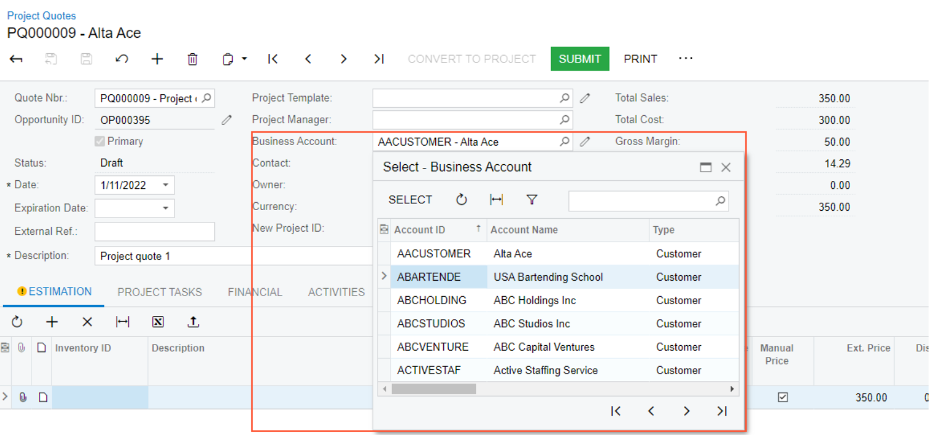Refresh the Estimation grid
The height and width of the screenshot is (436, 936).
point(17,323)
